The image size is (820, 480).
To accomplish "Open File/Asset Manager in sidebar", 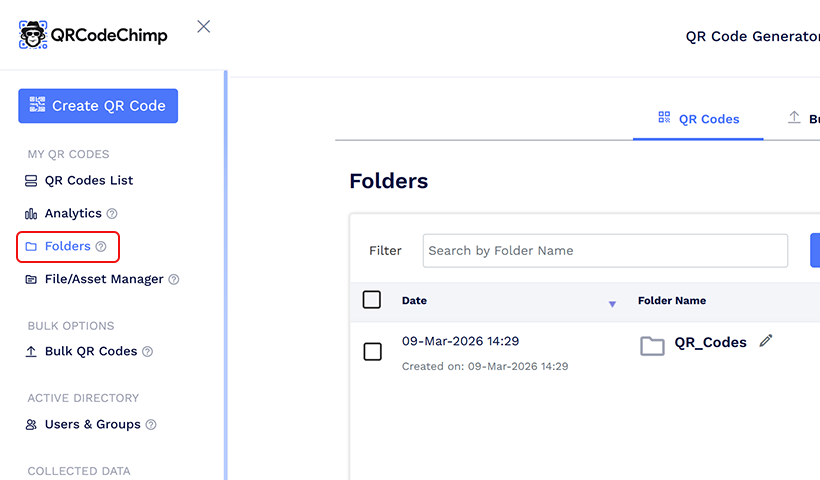I will coord(103,279).
